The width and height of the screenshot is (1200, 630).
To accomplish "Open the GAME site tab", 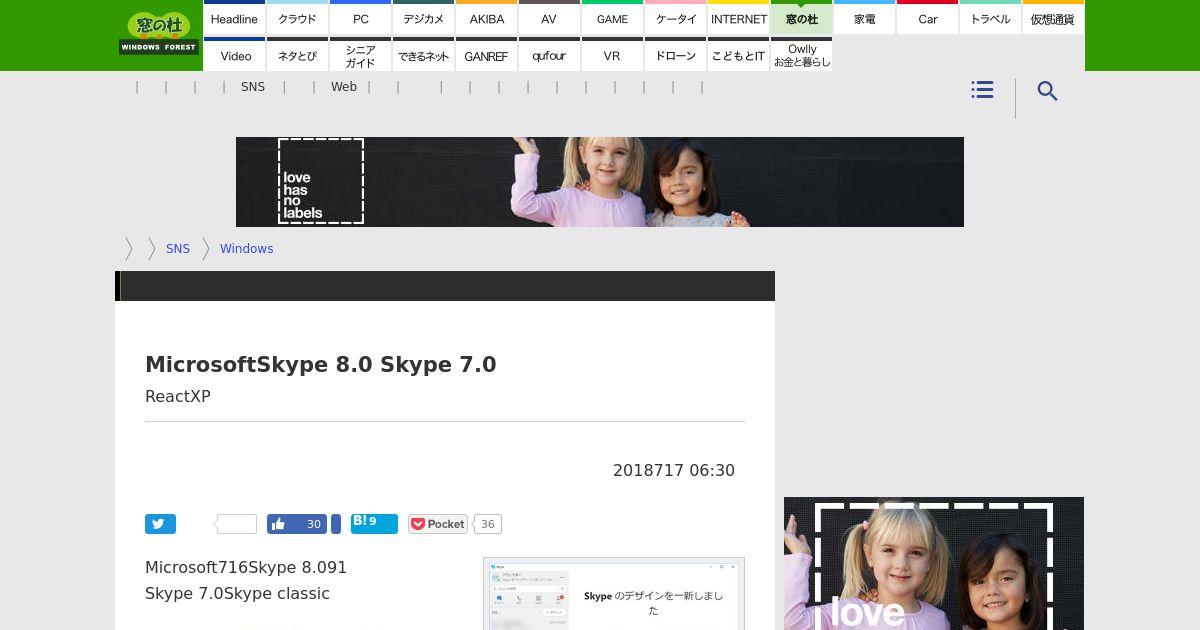I will (x=612, y=18).
